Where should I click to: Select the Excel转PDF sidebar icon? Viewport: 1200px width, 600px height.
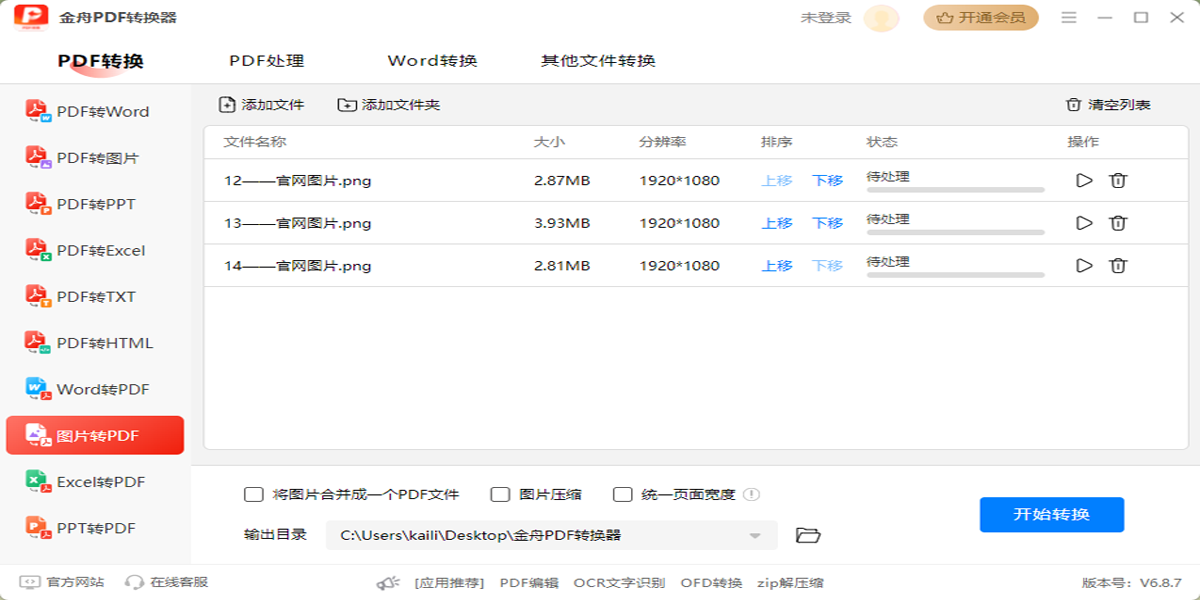[x=38, y=482]
